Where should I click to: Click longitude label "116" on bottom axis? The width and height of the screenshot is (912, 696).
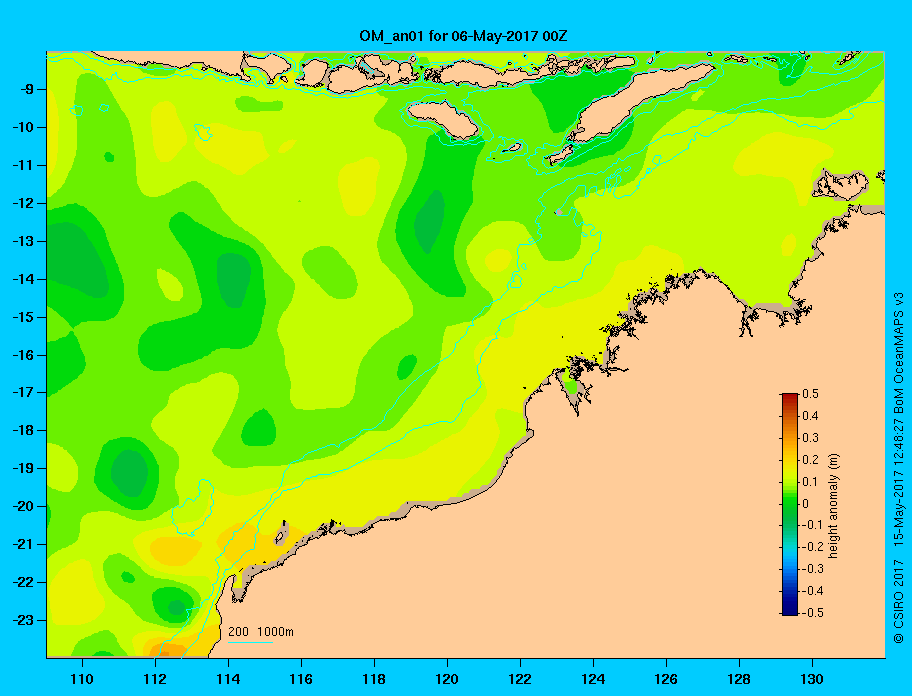(x=301, y=679)
